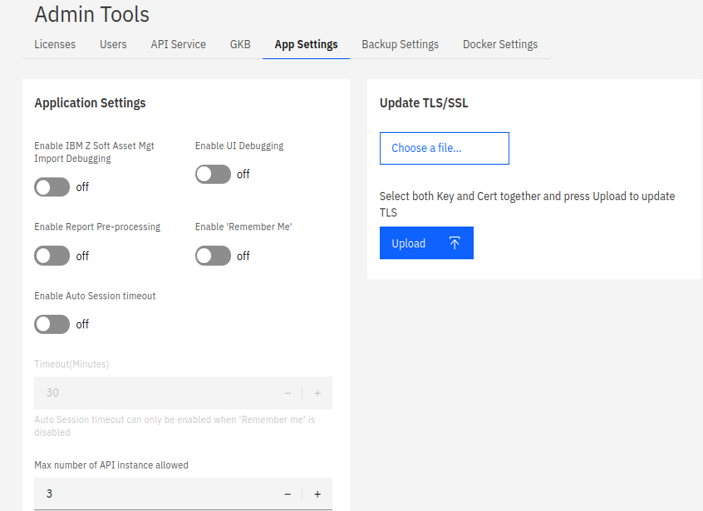Click Choose a file button
Image resolution: width=703 pixels, height=511 pixels.
click(x=444, y=148)
